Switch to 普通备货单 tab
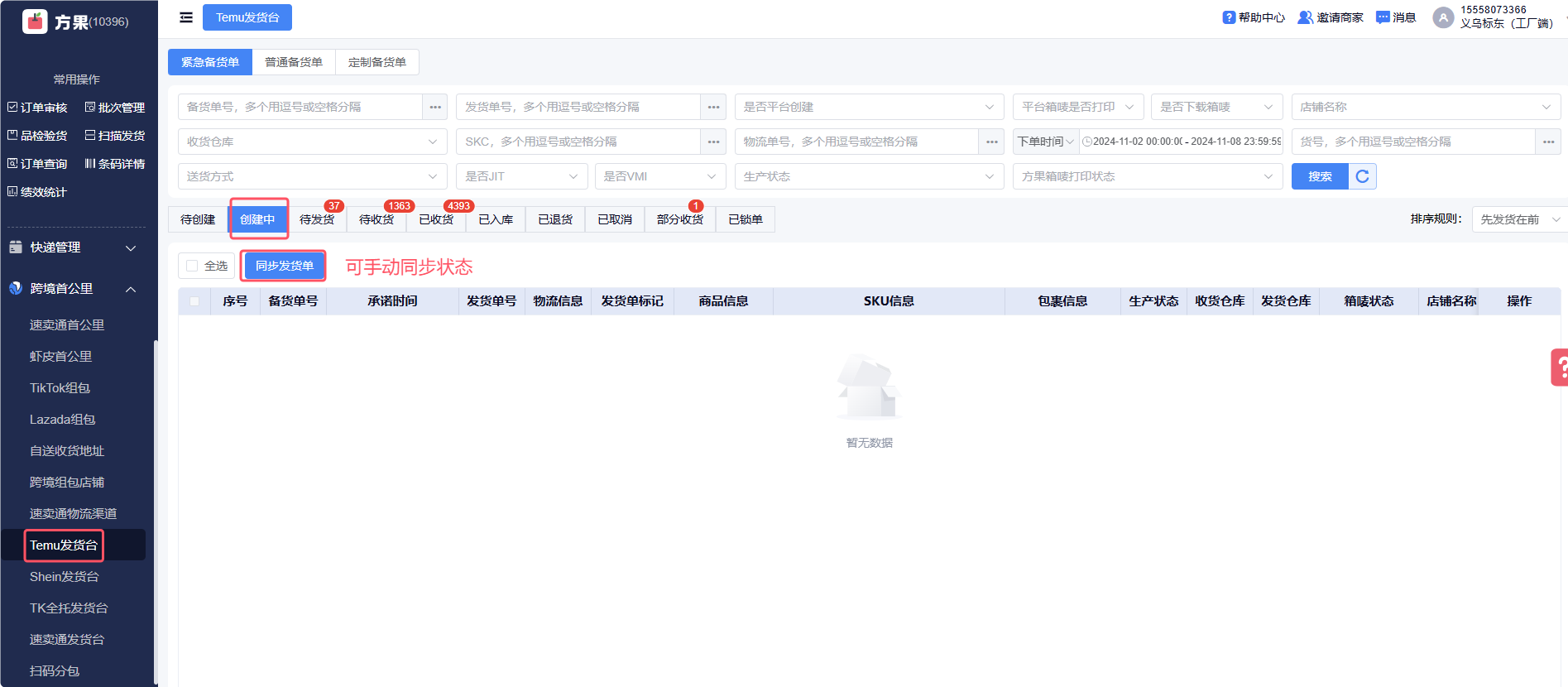This screenshot has height=687, width=1568. [x=294, y=62]
